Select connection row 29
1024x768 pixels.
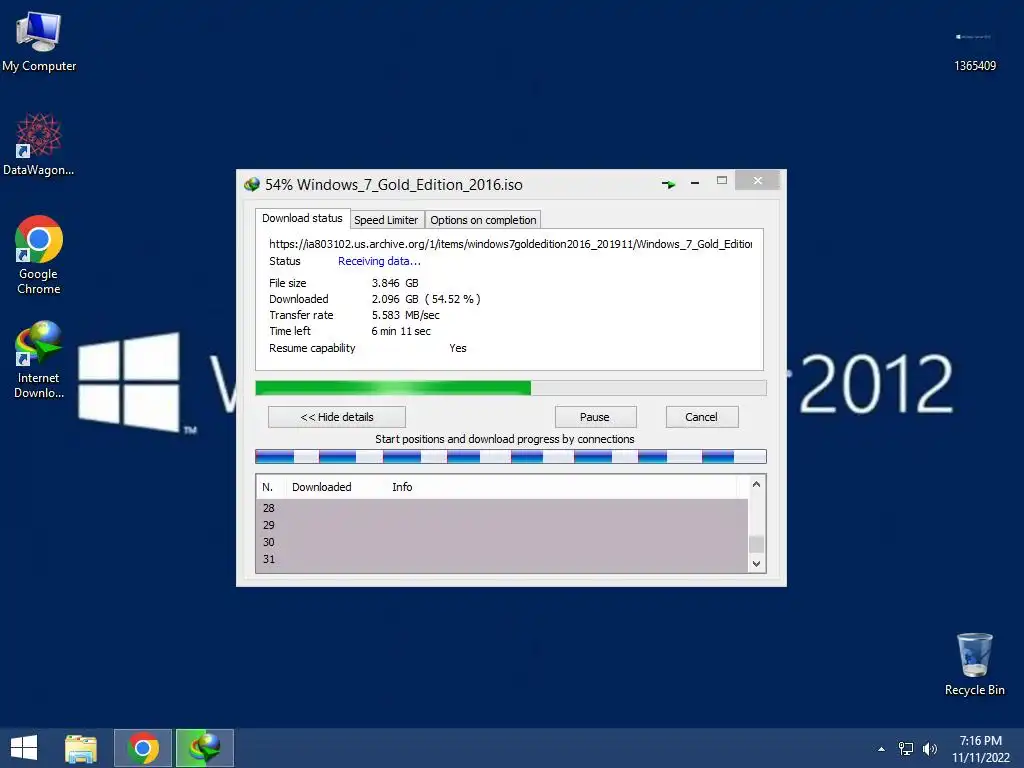[x=502, y=525]
